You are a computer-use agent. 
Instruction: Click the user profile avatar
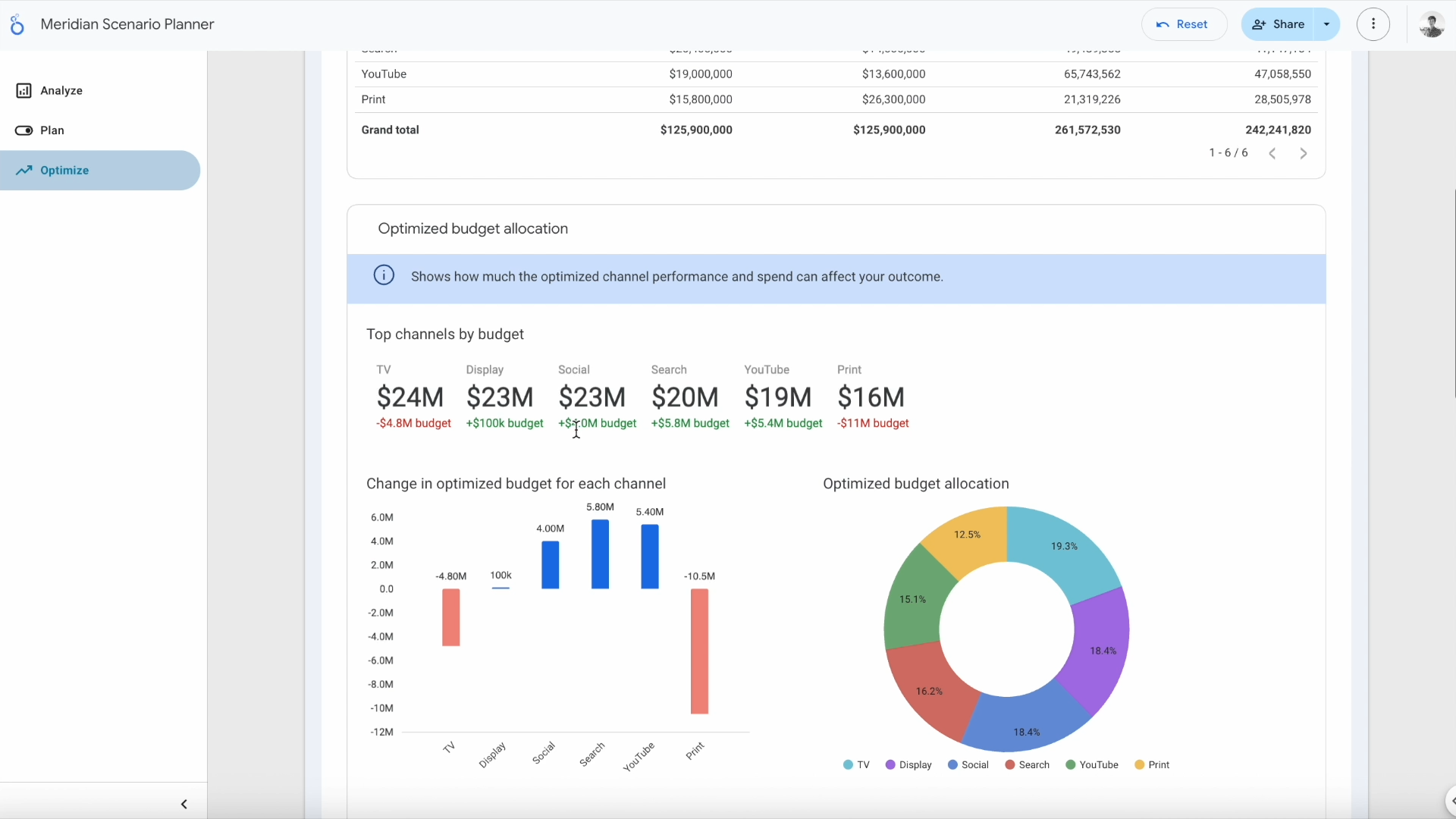pyautogui.click(x=1431, y=24)
